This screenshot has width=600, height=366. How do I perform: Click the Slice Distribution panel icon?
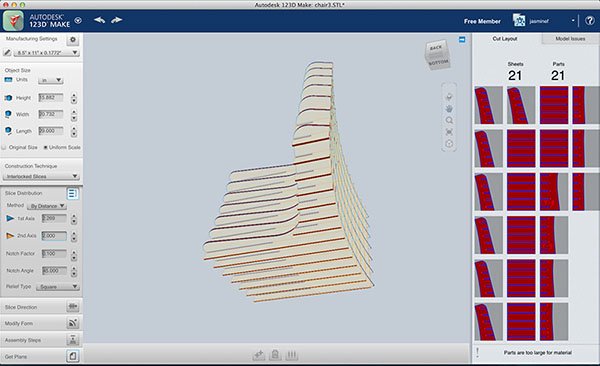(x=72, y=194)
